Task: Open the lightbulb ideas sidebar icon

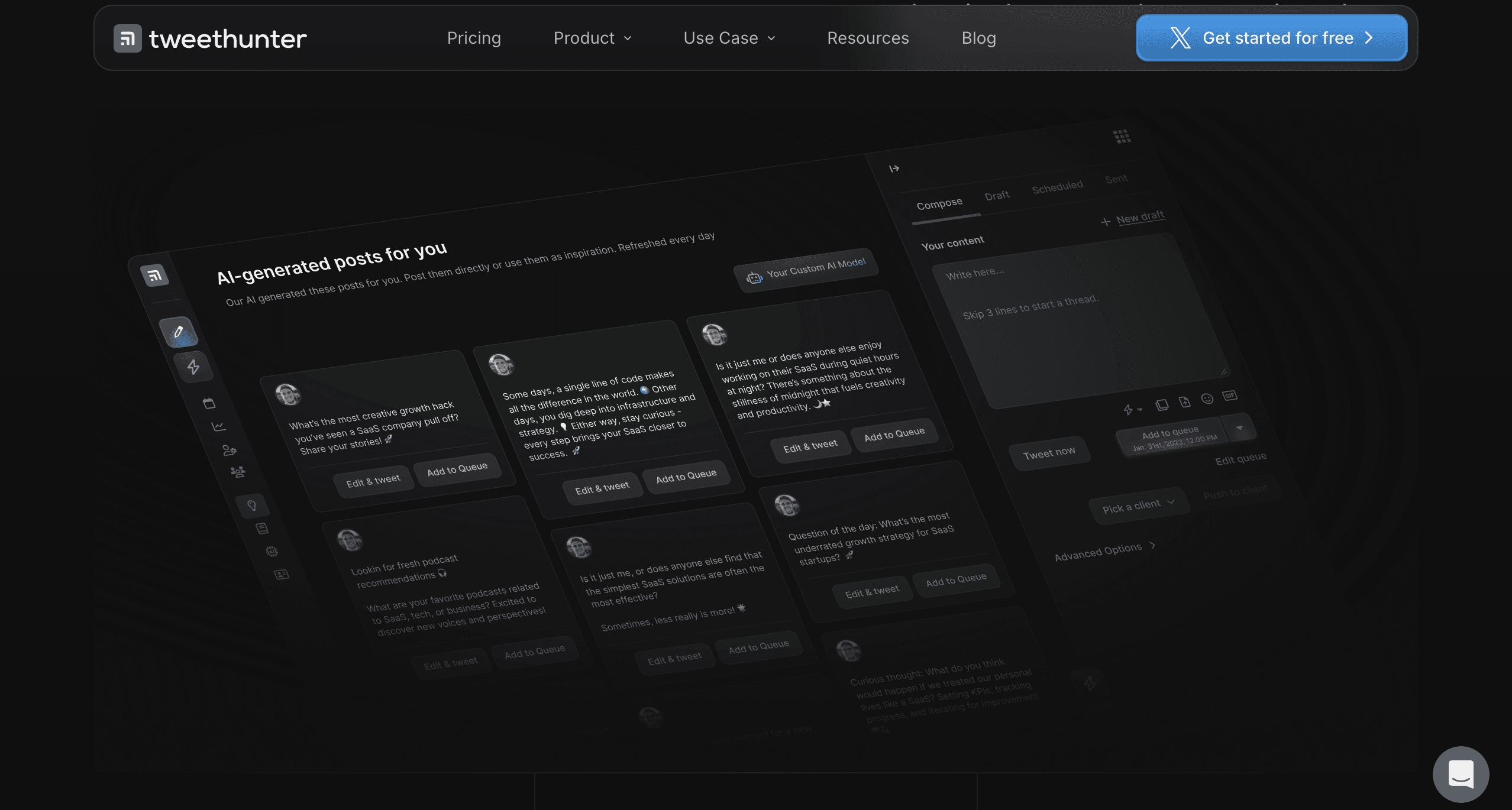Action: tap(252, 506)
